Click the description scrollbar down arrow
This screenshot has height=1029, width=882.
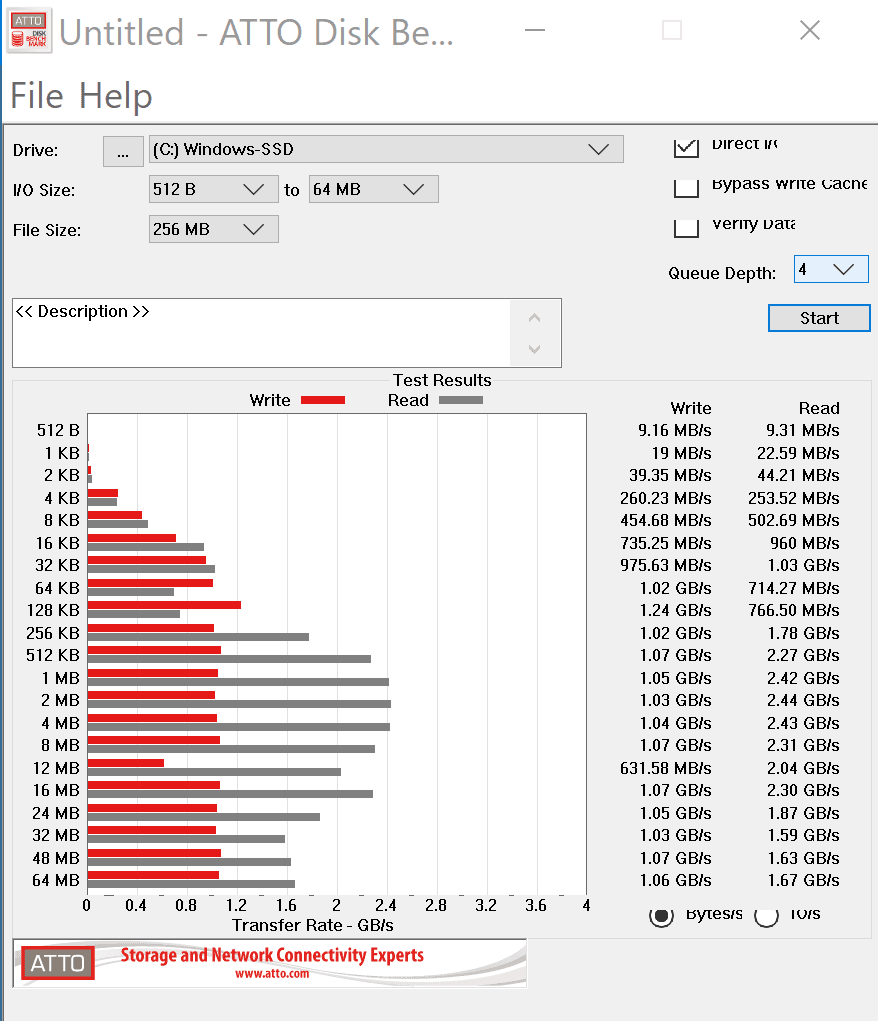click(x=535, y=349)
